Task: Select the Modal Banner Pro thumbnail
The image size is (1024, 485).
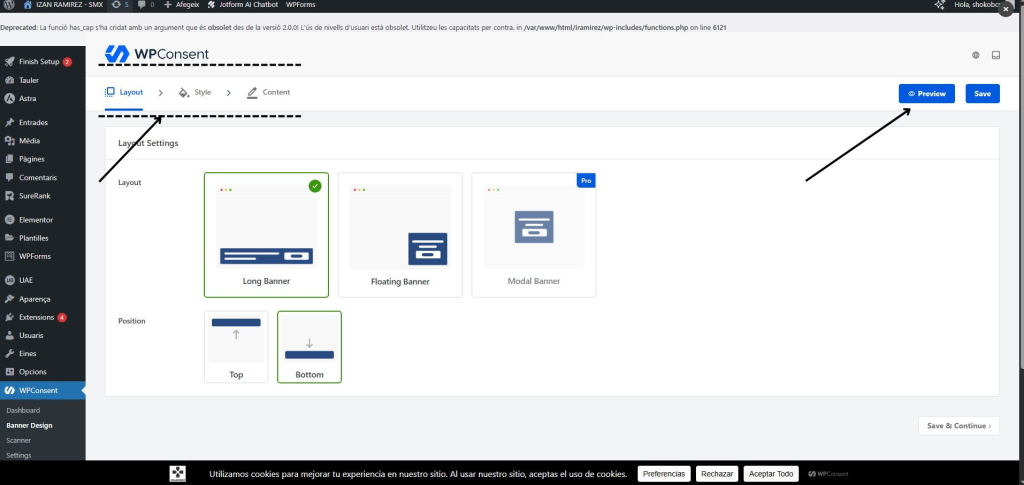Action: (533, 235)
